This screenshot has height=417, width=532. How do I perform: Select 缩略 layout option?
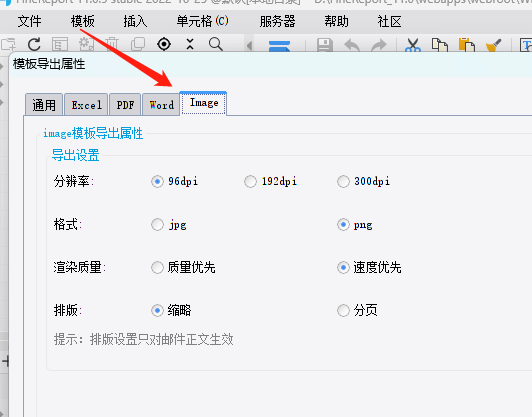[171, 310]
